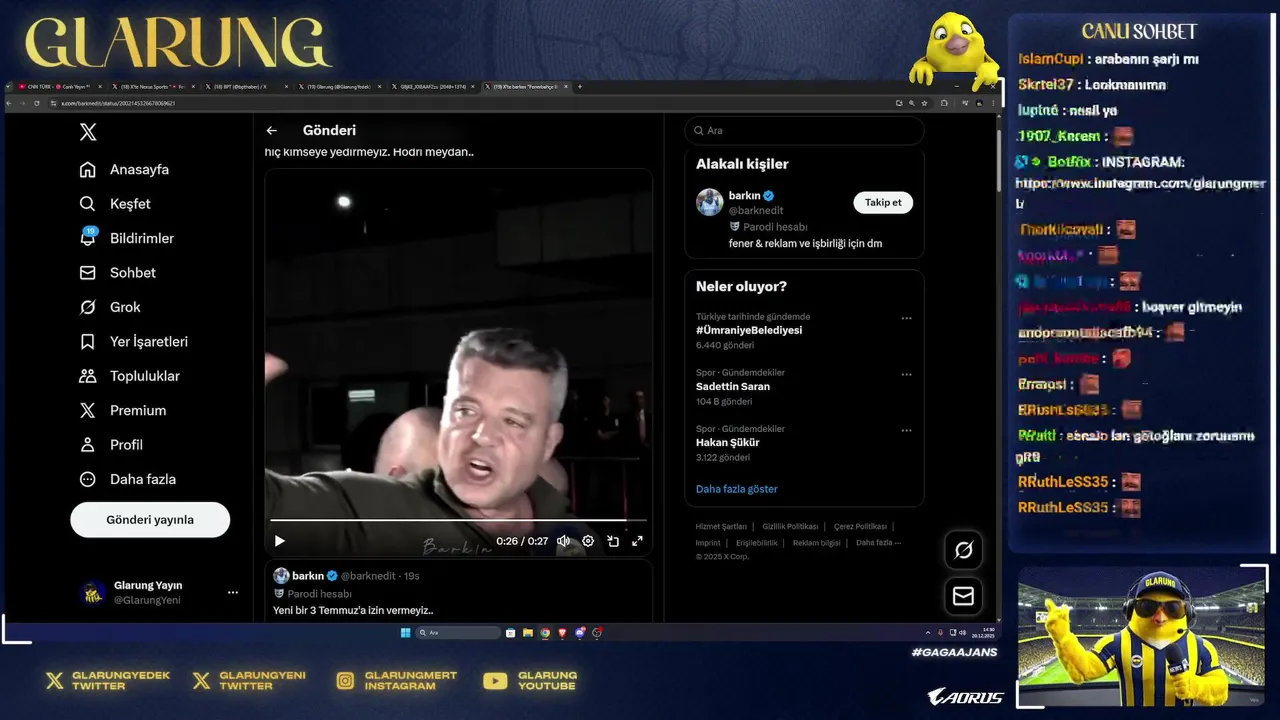Click back arrow beside Gönderi
Screen dimensions: 1280x720
[x=271, y=130]
